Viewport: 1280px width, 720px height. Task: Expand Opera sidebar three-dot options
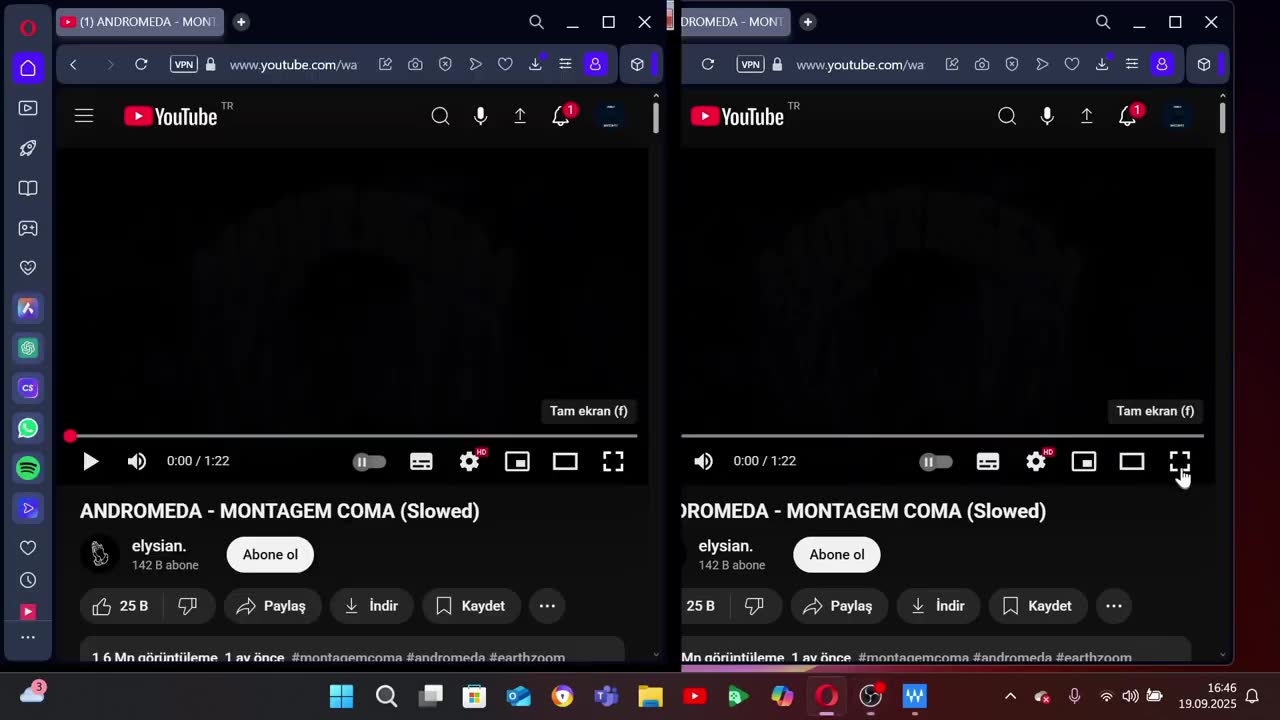28,637
